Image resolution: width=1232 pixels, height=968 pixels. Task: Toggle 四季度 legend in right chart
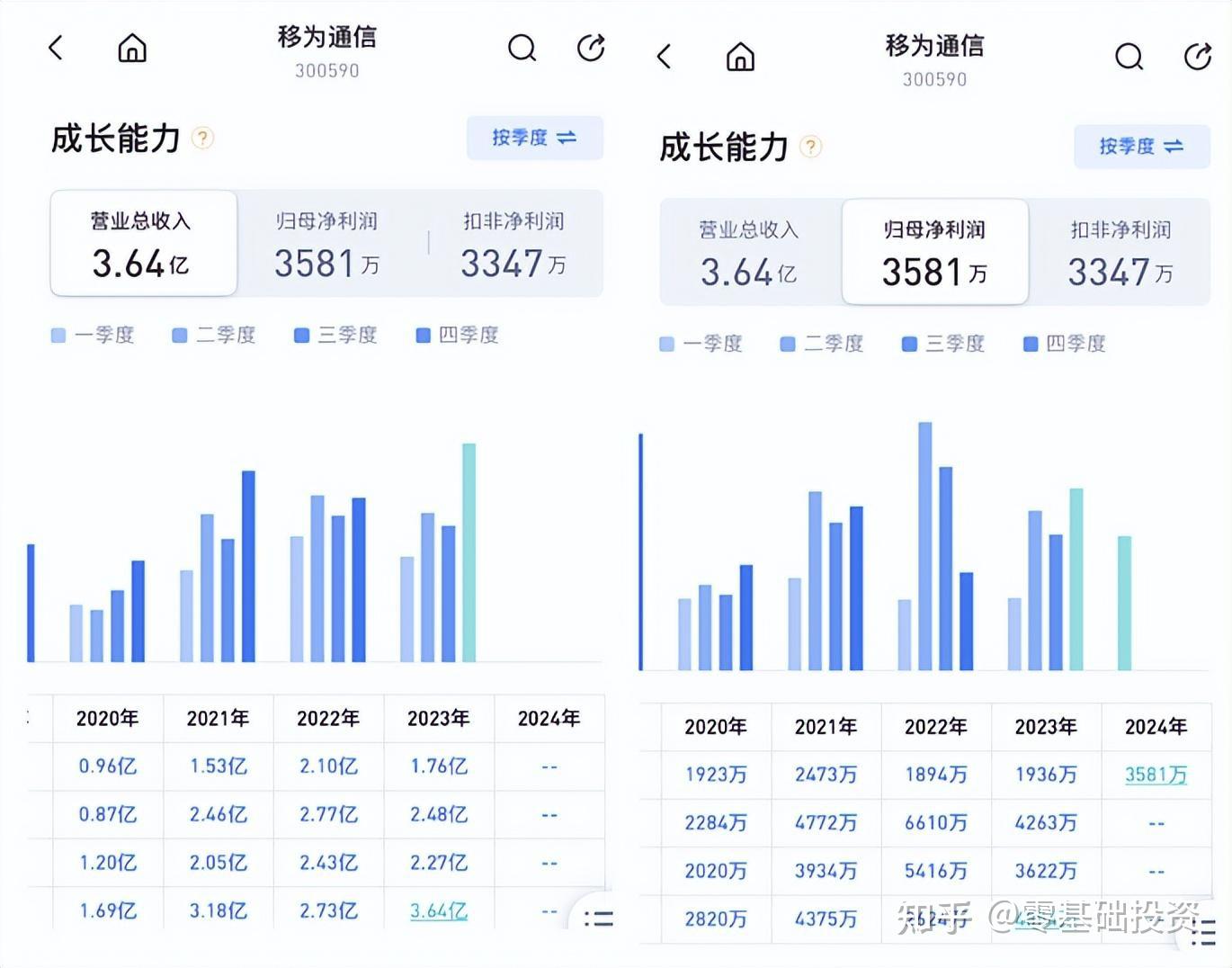(1065, 344)
